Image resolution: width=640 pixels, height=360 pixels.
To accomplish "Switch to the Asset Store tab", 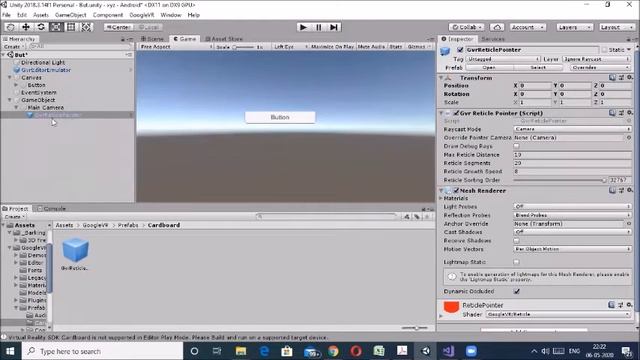I will (x=224, y=39).
